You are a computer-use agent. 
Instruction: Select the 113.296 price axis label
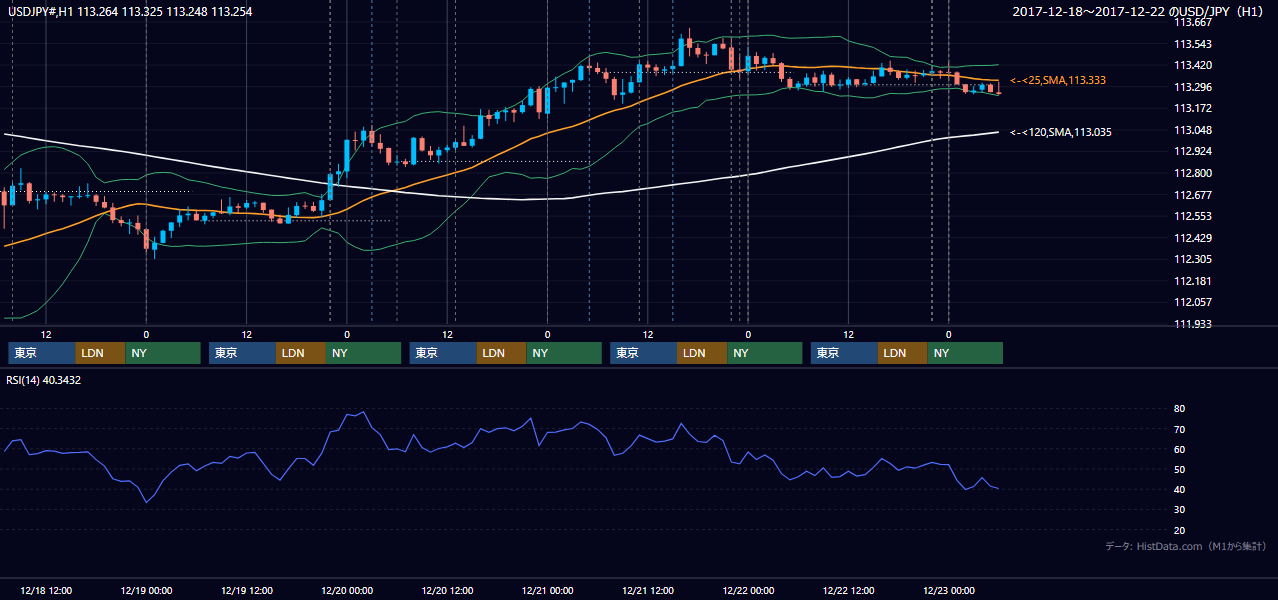tap(1192, 87)
